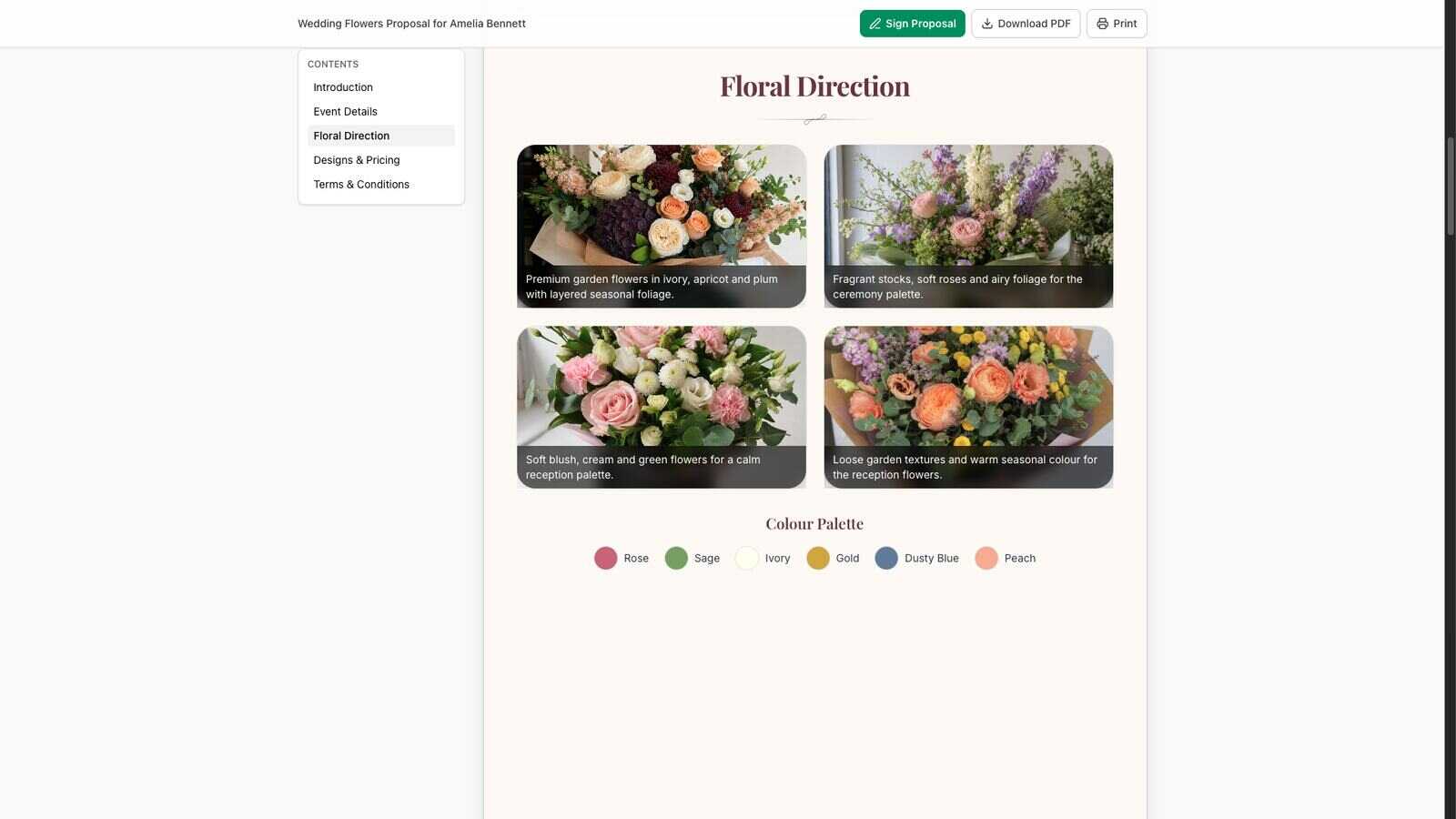Click the Download PDF button label

coord(1034,24)
